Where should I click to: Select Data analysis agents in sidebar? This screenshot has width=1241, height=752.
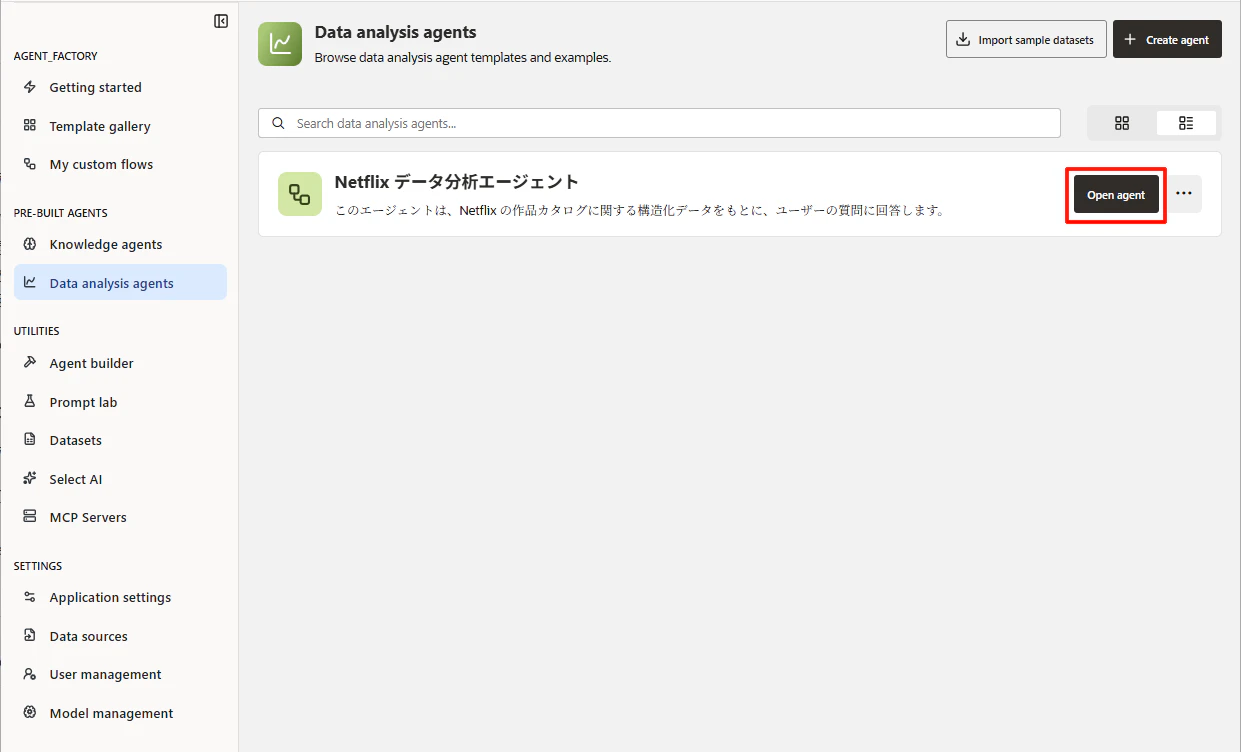(x=120, y=283)
